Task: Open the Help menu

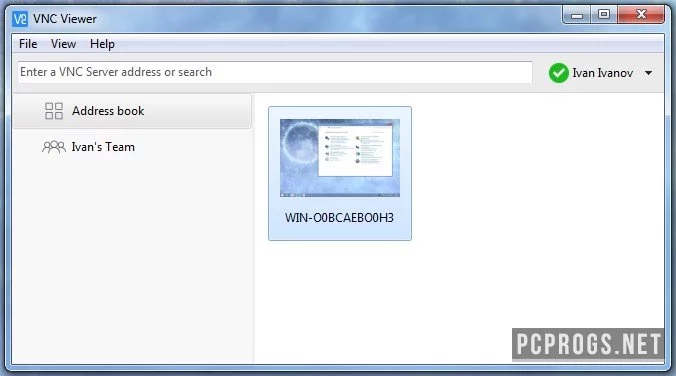Action: 102,44
